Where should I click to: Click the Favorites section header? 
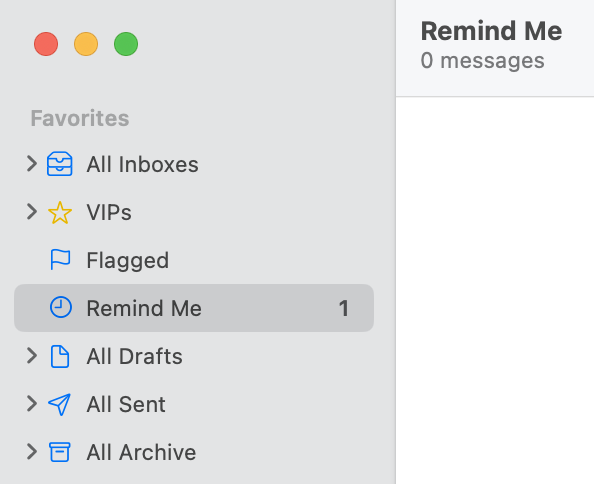(80, 118)
